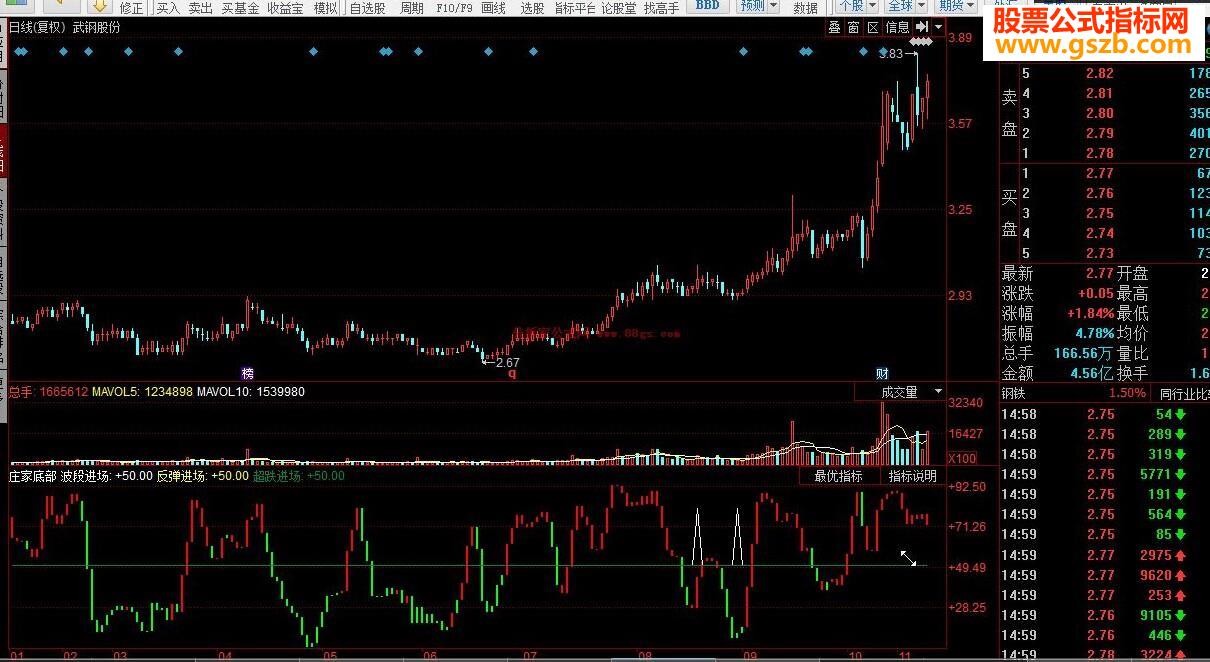Click the yellow down-arrow toolbar icon
Image resolution: width=1210 pixels, height=662 pixels.
100,6
